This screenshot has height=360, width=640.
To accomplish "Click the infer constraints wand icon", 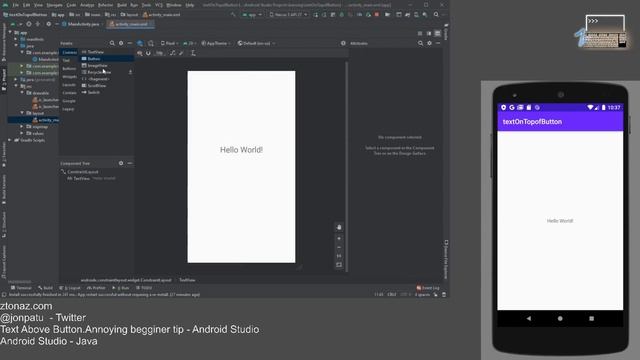I will (181, 53).
